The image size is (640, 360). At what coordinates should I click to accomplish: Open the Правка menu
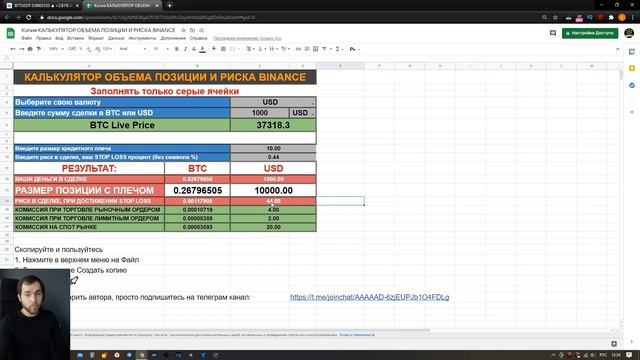(43, 38)
